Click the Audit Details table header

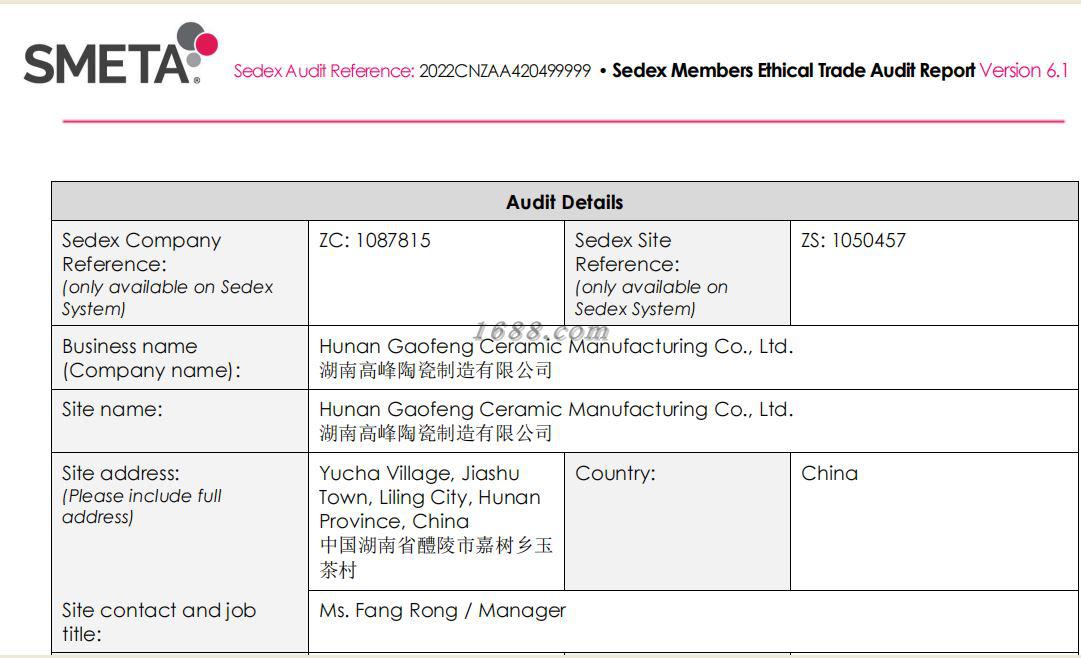565,202
